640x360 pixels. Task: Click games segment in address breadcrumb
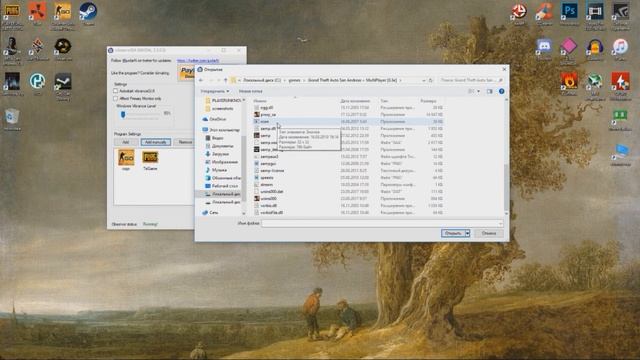[294, 80]
